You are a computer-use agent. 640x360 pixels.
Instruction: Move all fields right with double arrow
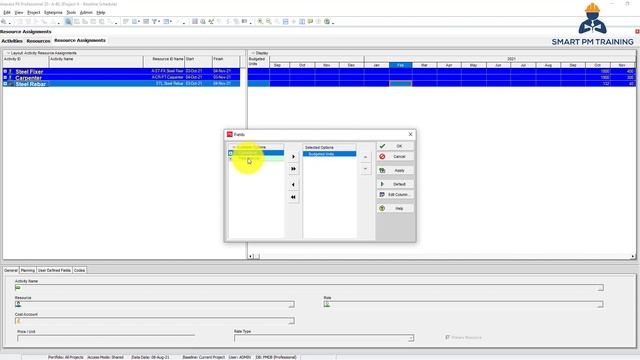pos(293,169)
